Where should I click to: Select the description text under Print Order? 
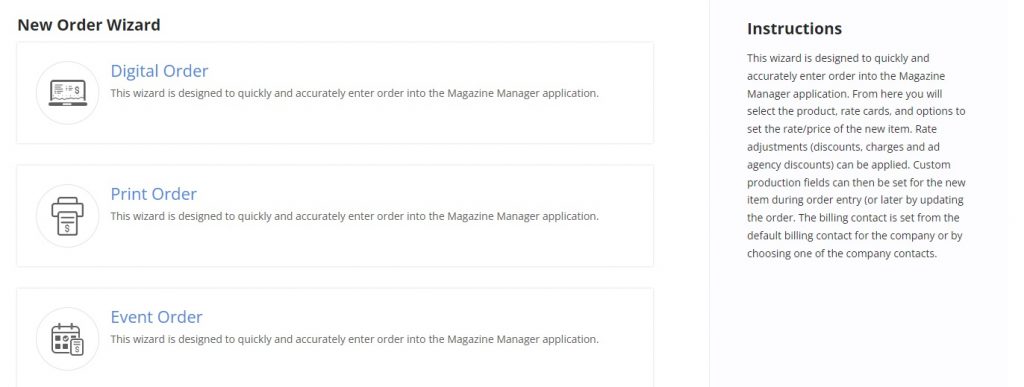point(355,216)
